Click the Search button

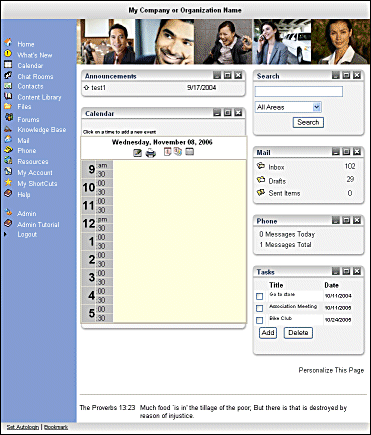click(308, 122)
